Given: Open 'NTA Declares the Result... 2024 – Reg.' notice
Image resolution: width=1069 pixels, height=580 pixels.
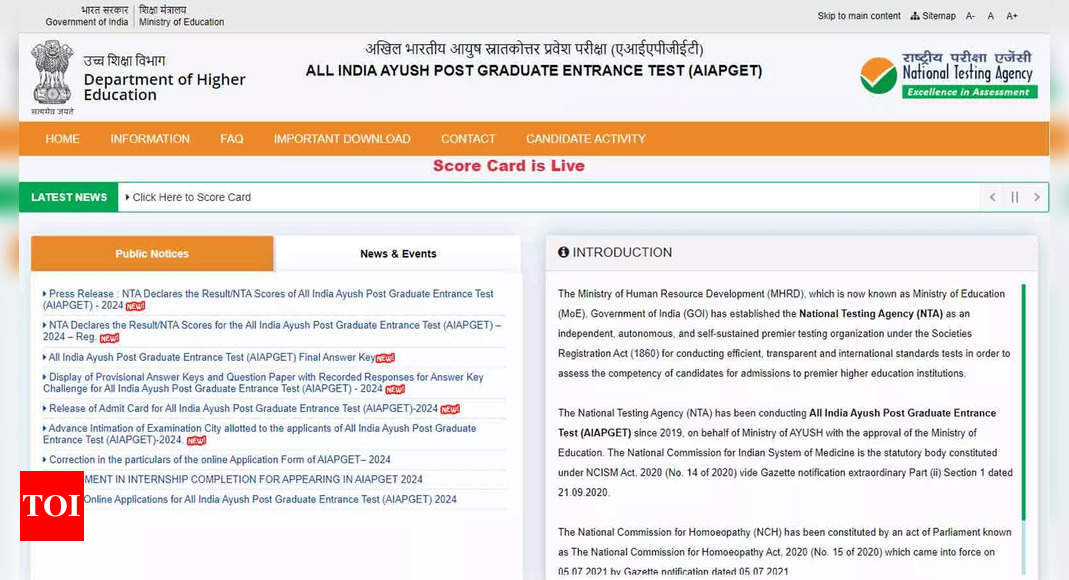Looking at the screenshot, I should 272,331.
